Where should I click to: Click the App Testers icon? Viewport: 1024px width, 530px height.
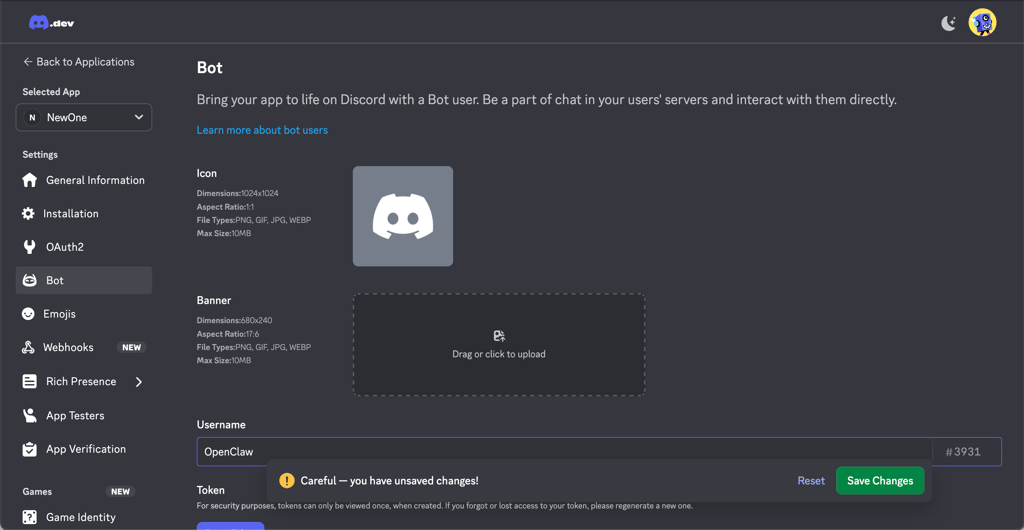(x=29, y=415)
